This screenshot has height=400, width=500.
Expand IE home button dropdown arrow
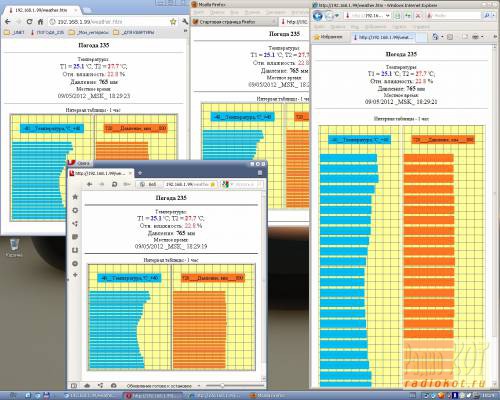click(442, 37)
